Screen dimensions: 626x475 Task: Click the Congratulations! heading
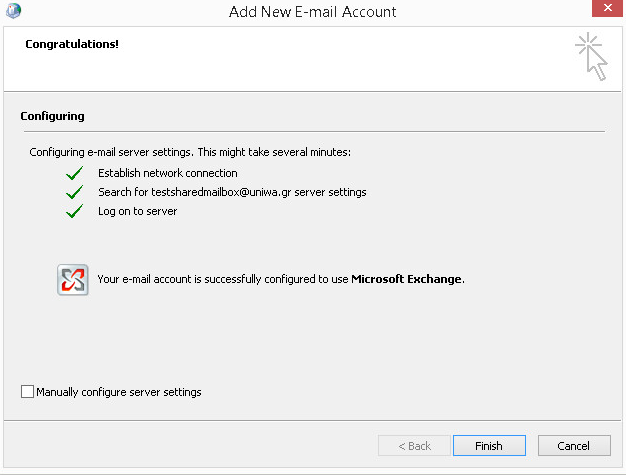pos(72,44)
